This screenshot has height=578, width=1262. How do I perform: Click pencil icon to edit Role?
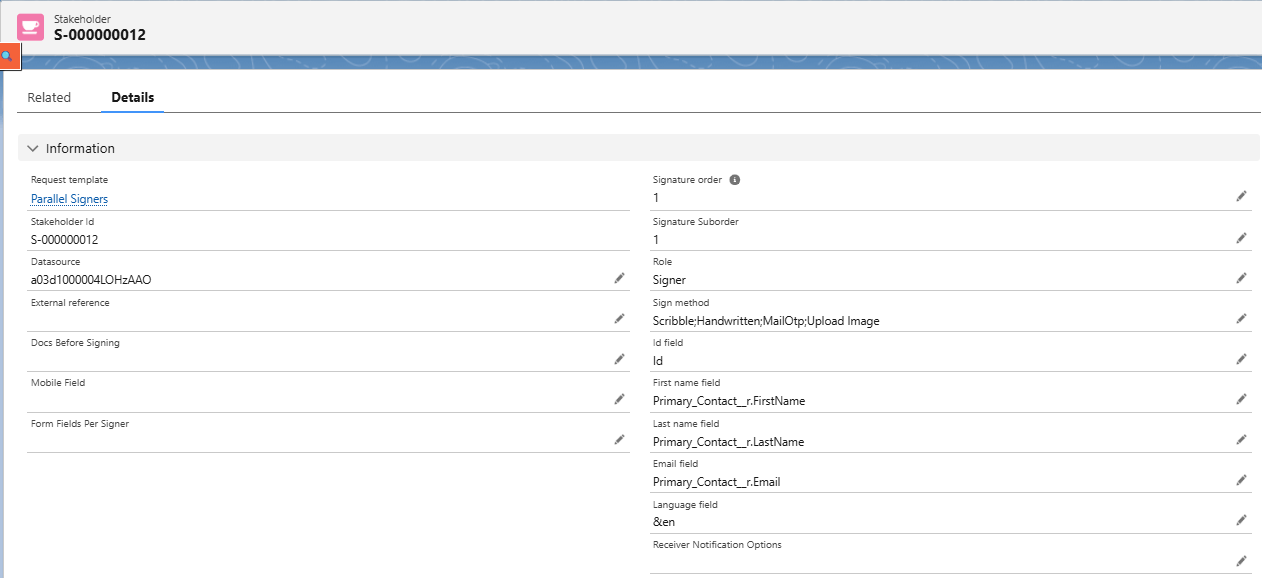1241,278
